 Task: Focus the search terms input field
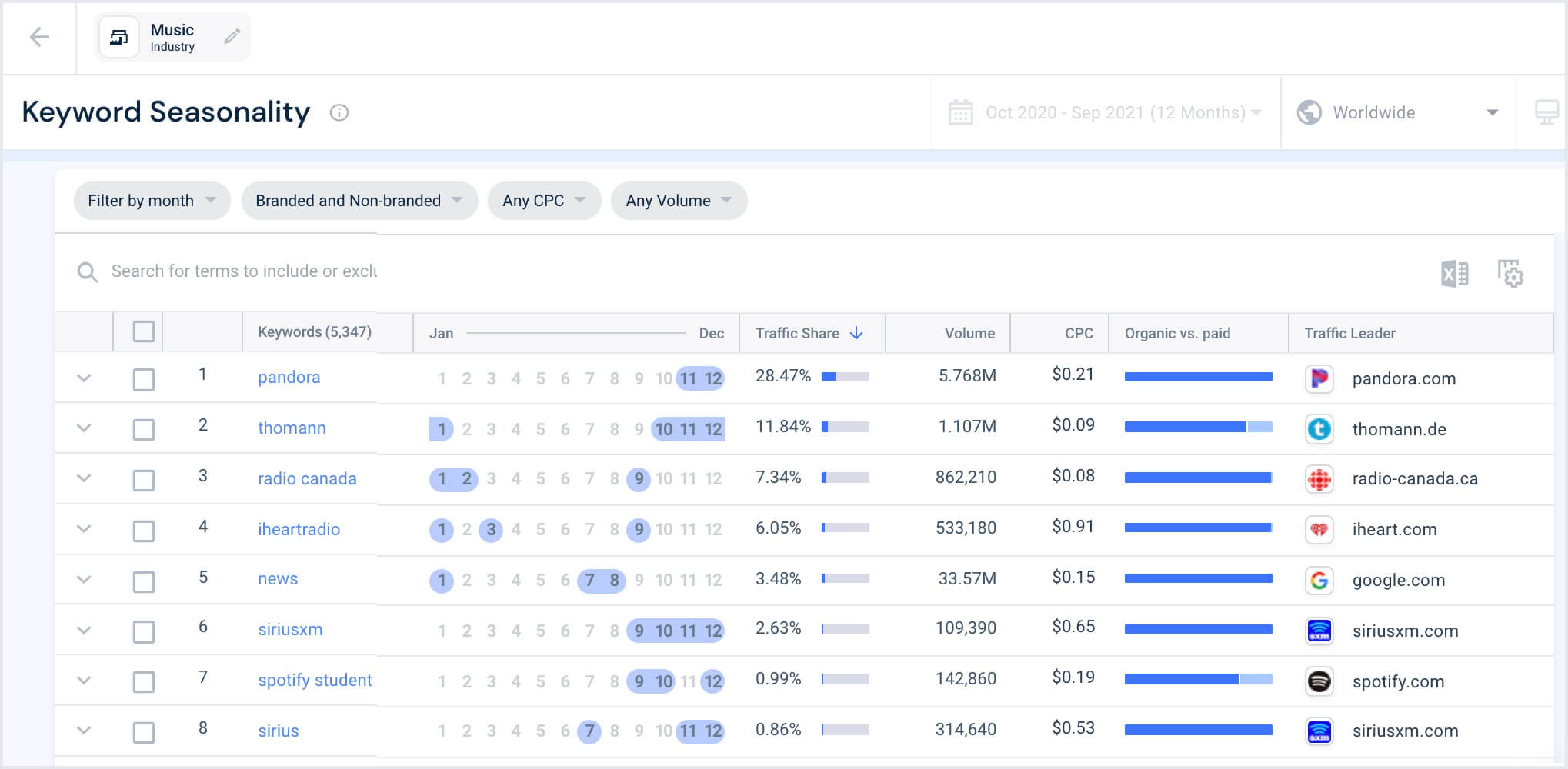click(x=244, y=271)
